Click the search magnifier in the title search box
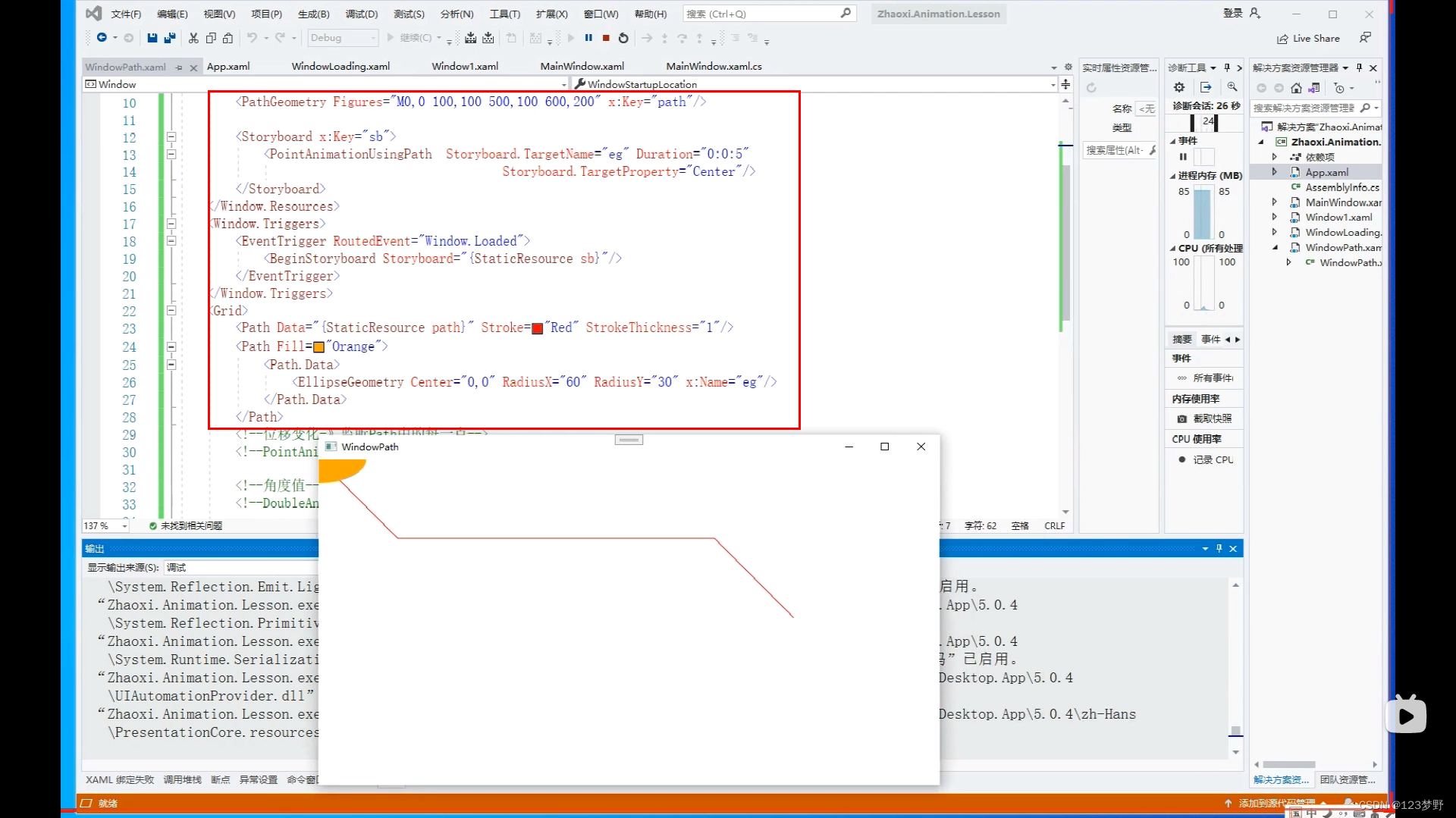 point(846,14)
